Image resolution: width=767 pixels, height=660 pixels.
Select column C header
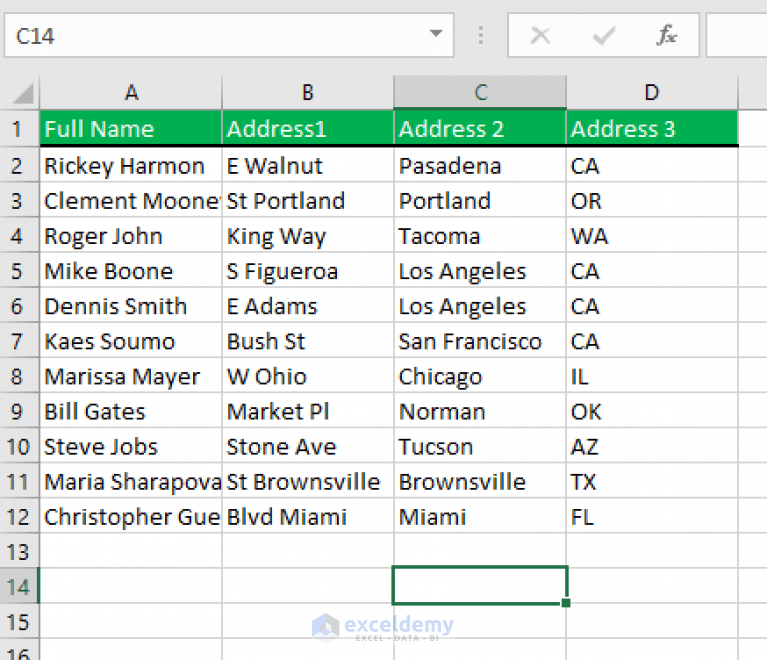[480, 92]
